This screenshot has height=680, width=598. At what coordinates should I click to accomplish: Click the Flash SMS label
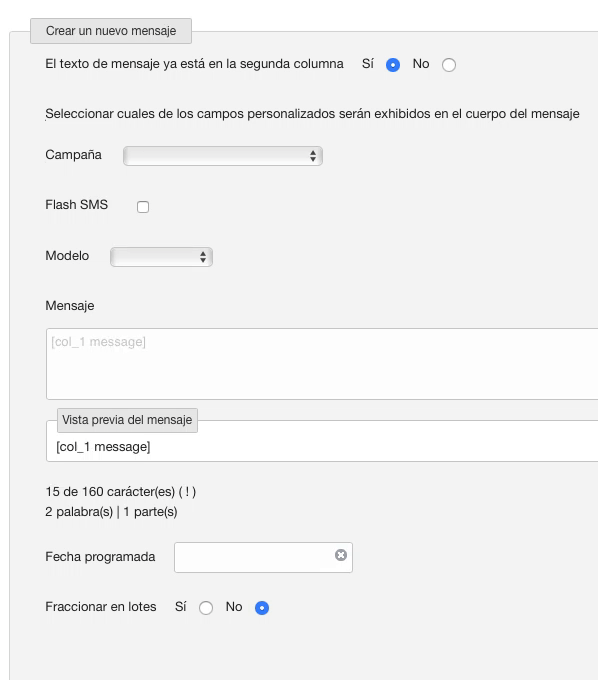point(77,205)
